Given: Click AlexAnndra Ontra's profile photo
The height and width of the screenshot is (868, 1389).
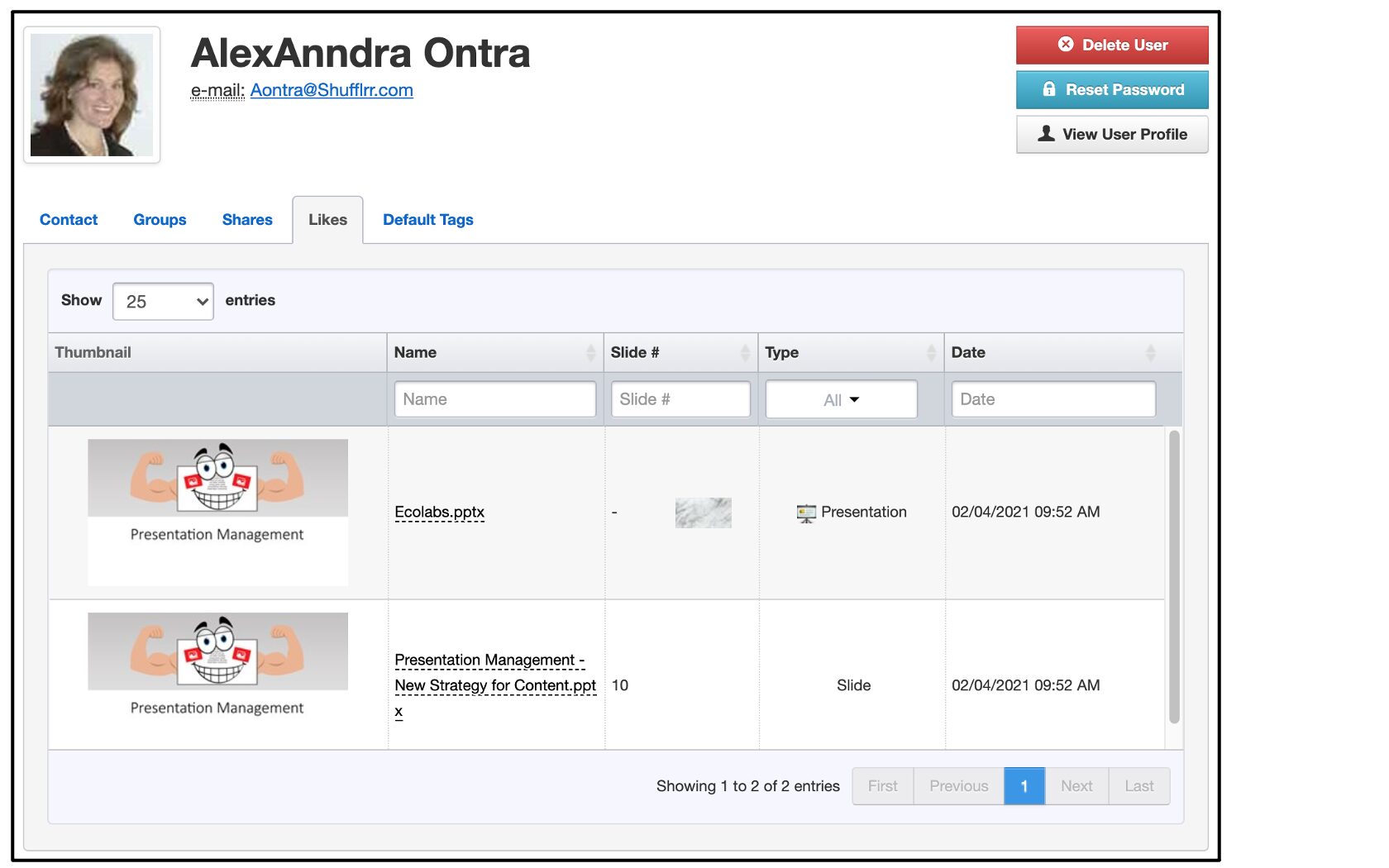Looking at the screenshot, I should click(x=92, y=95).
